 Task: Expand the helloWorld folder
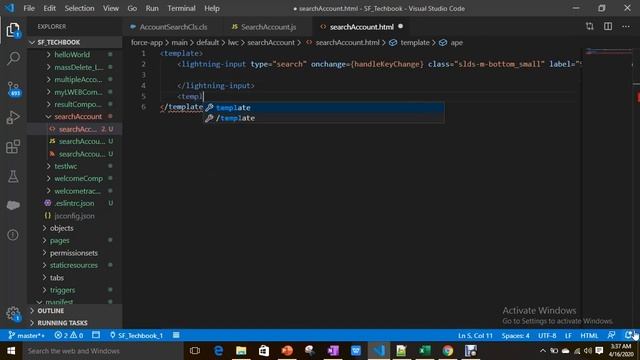[72, 55]
